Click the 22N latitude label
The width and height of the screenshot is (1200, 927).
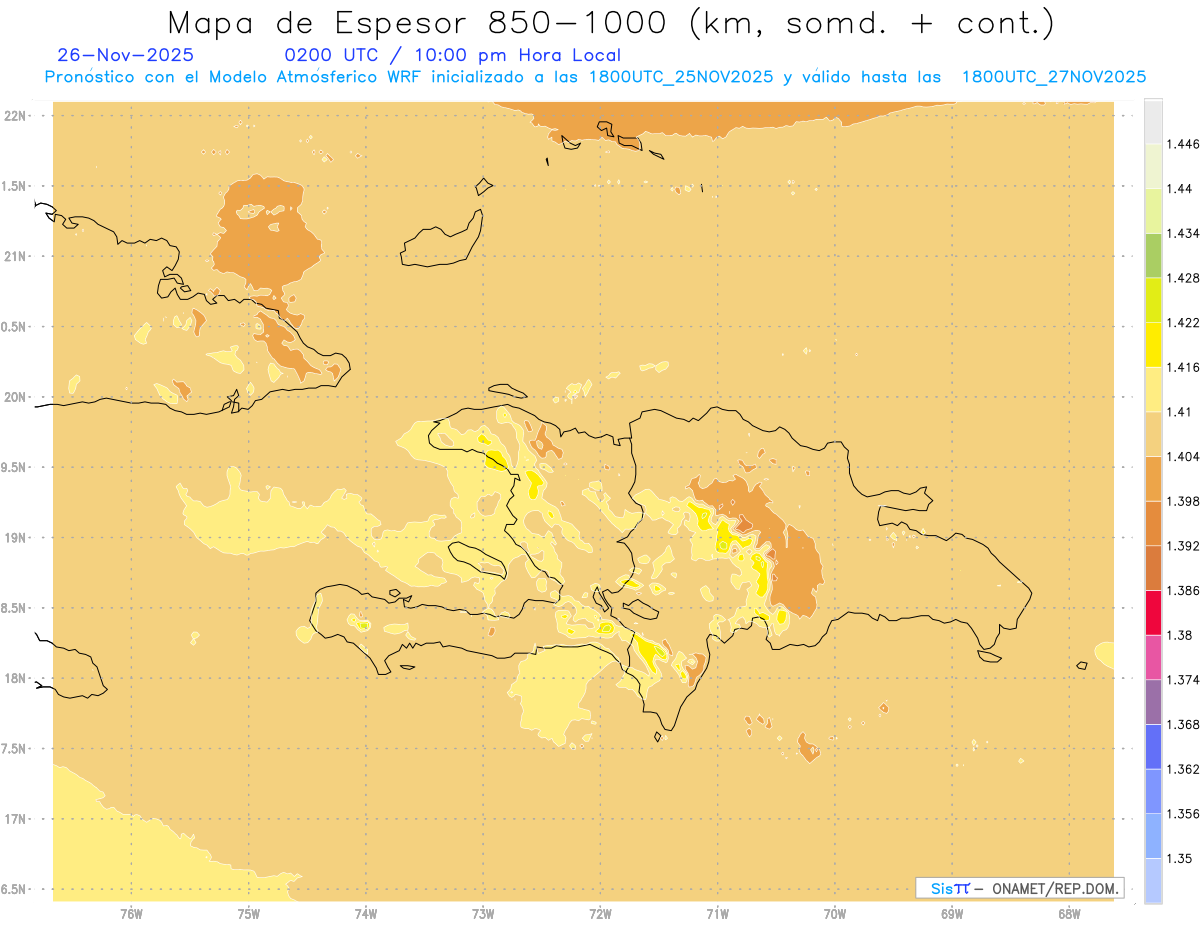16,116
